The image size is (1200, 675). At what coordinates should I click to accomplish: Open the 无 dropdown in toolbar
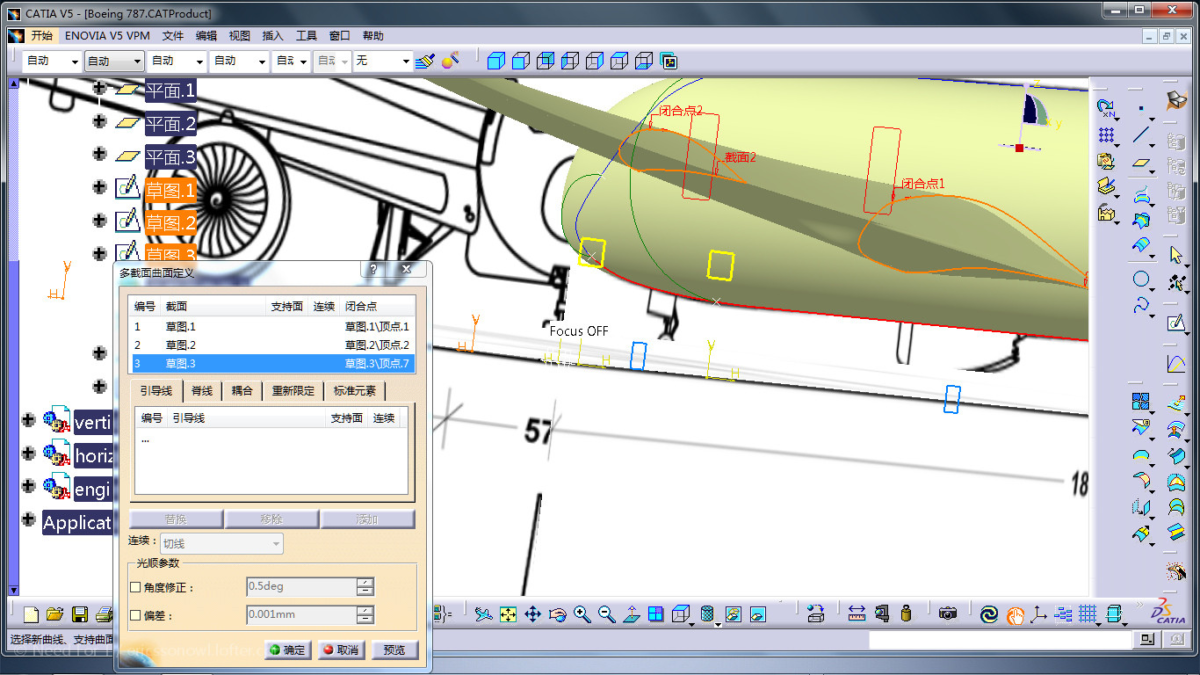click(x=383, y=61)
